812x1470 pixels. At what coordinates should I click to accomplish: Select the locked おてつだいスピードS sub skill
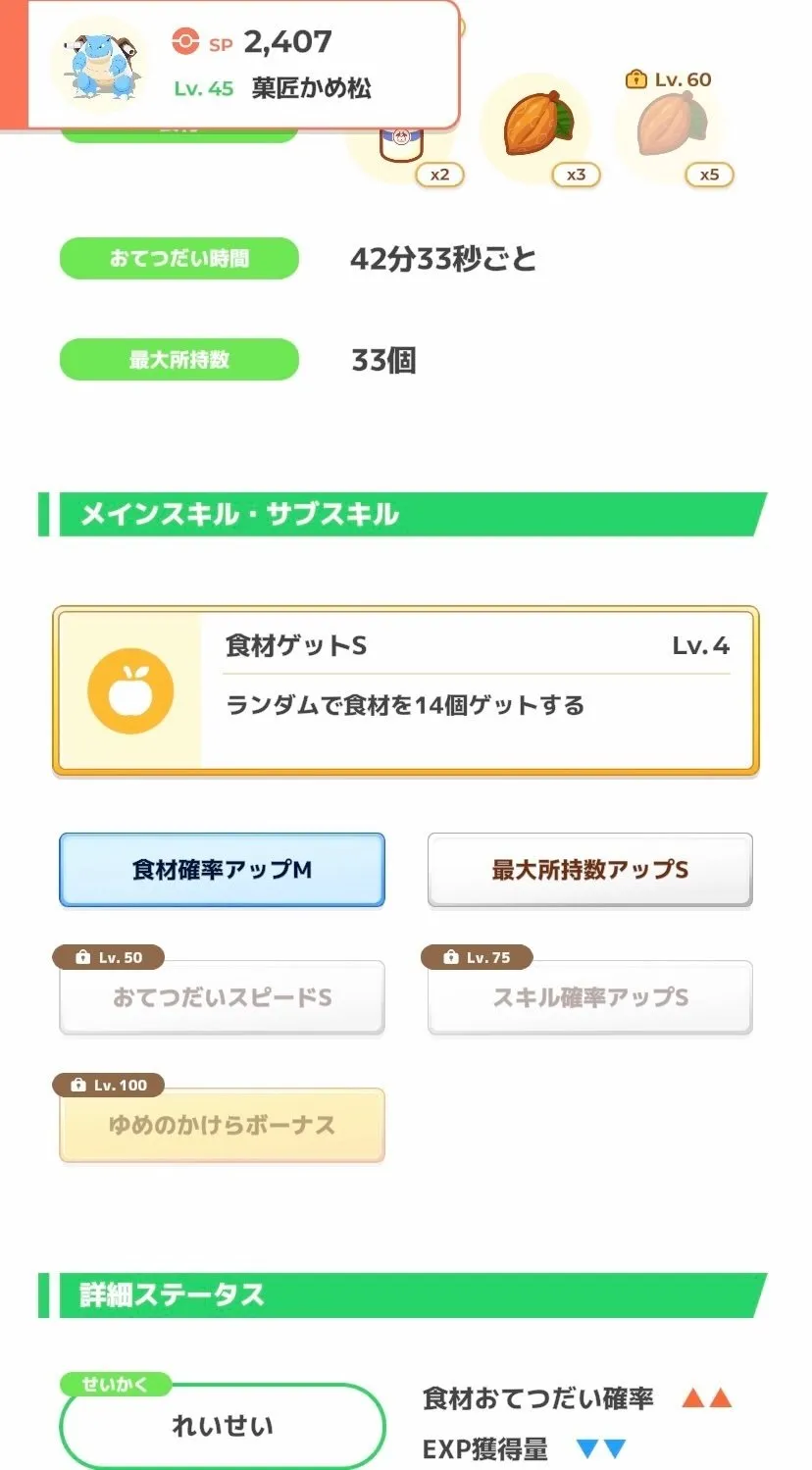tap(222, 999)
